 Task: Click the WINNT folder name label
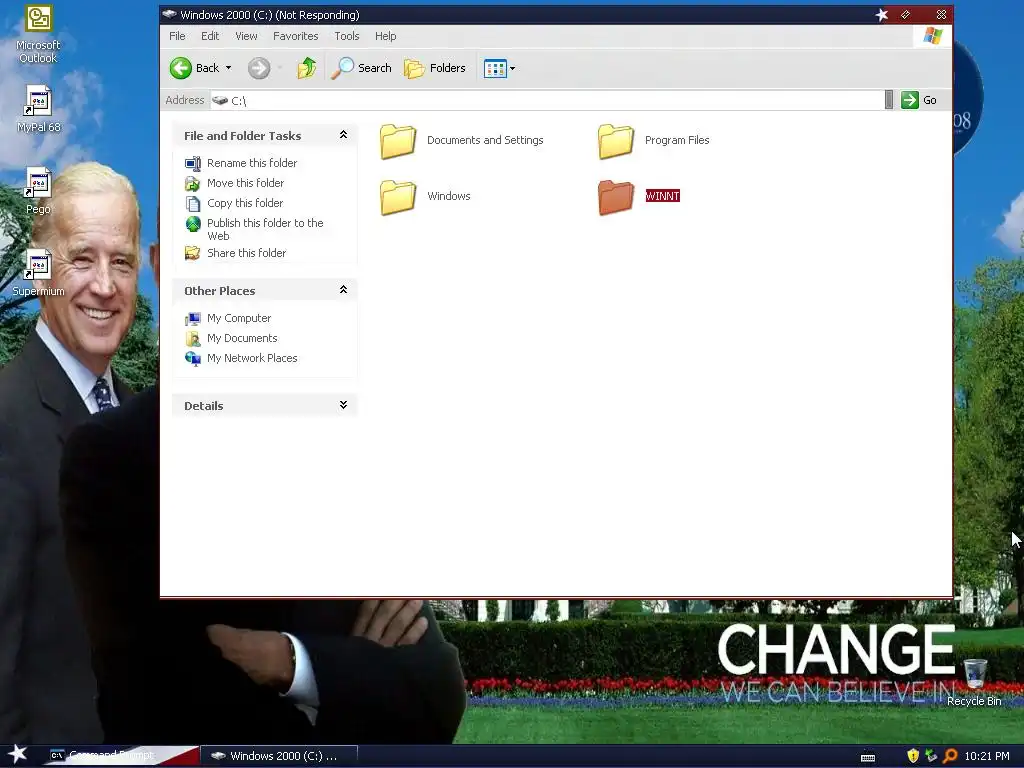tap(662, 196)
